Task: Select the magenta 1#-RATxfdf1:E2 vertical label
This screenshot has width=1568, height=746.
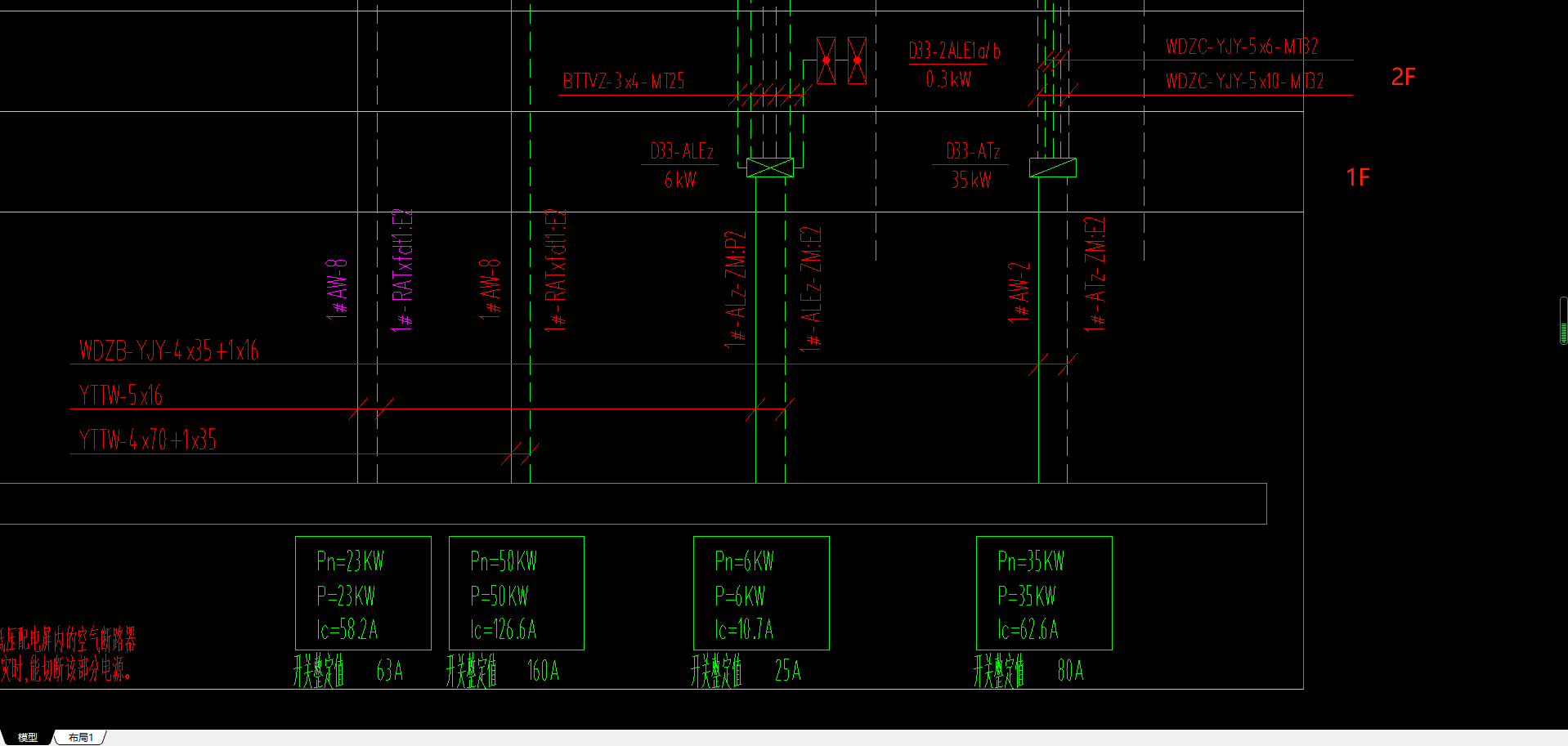Action: (402, 270)
